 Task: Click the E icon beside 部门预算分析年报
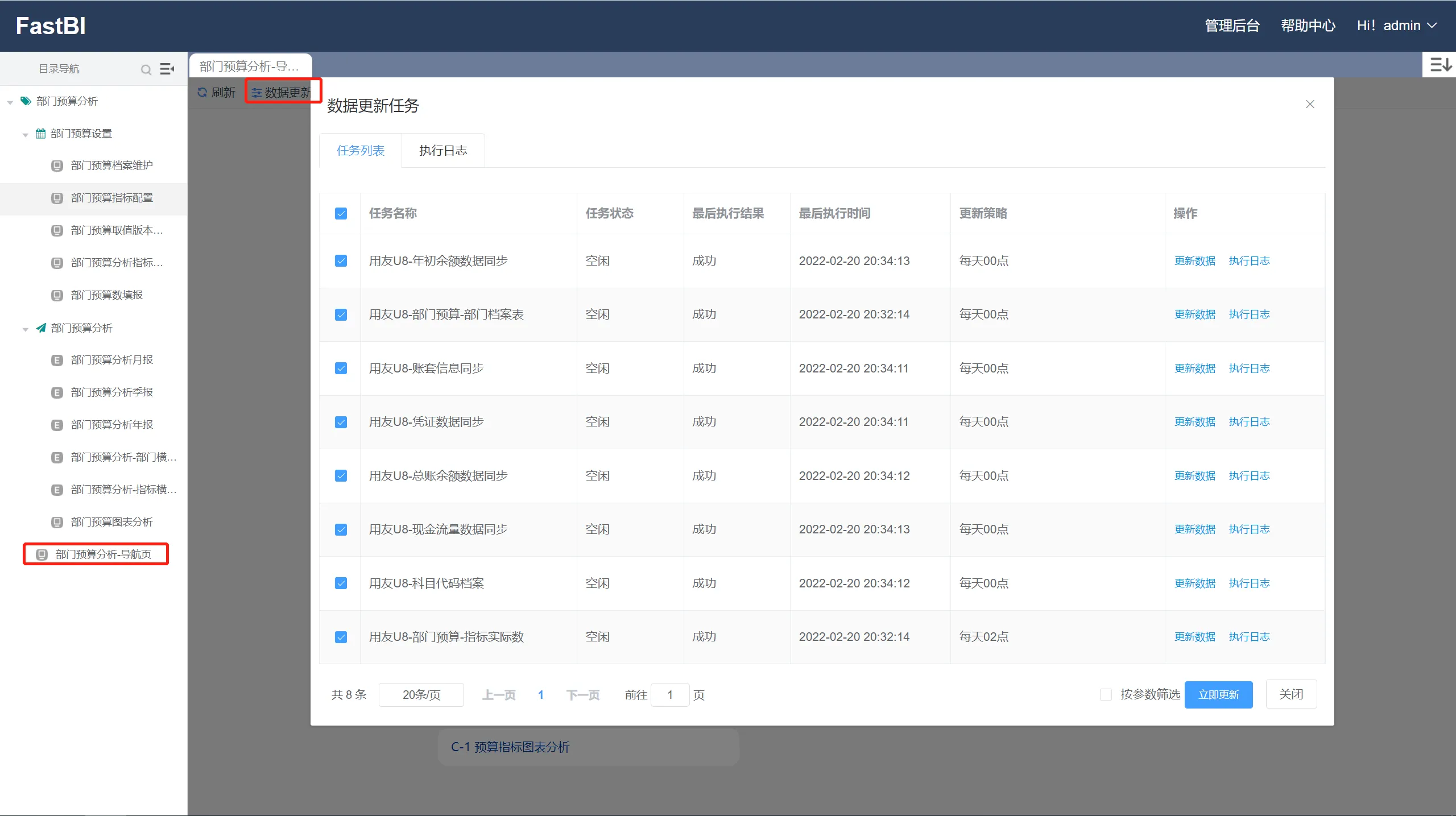pos(57,425)
